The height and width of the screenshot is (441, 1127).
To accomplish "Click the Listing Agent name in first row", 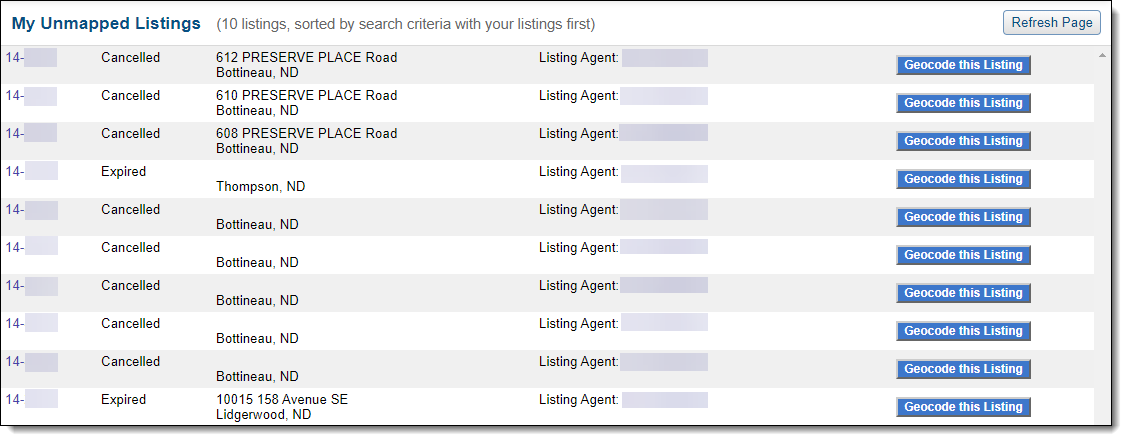I will (x=664, y=58).
